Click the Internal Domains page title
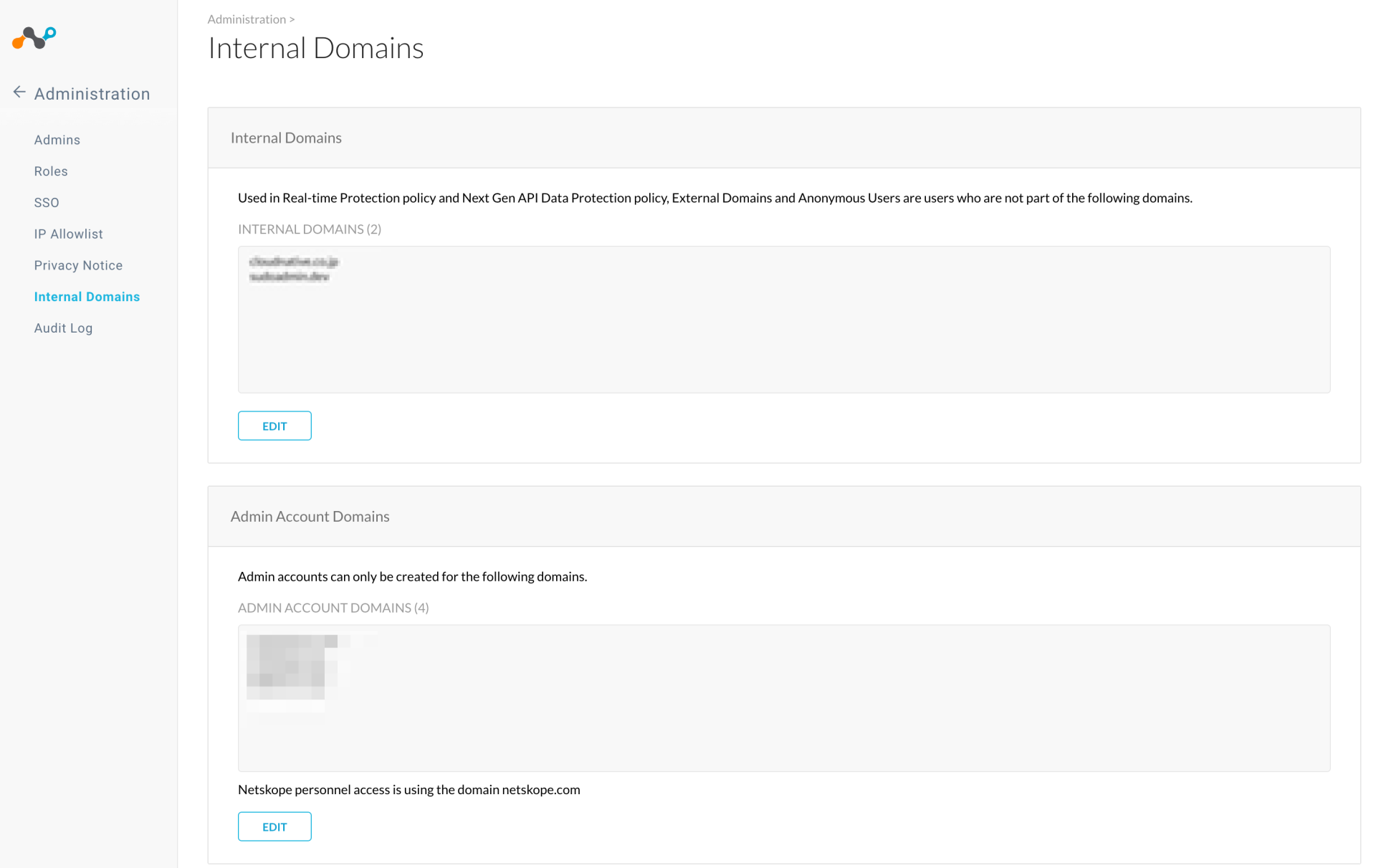This screenshot has width=1376, height=868. tap(315, 48)
